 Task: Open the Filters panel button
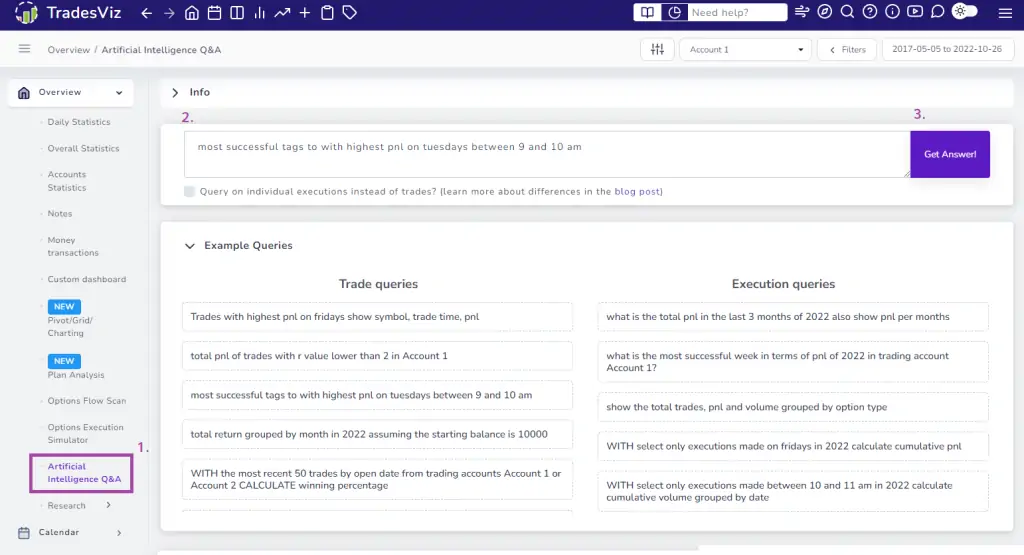tap(847, 50)
